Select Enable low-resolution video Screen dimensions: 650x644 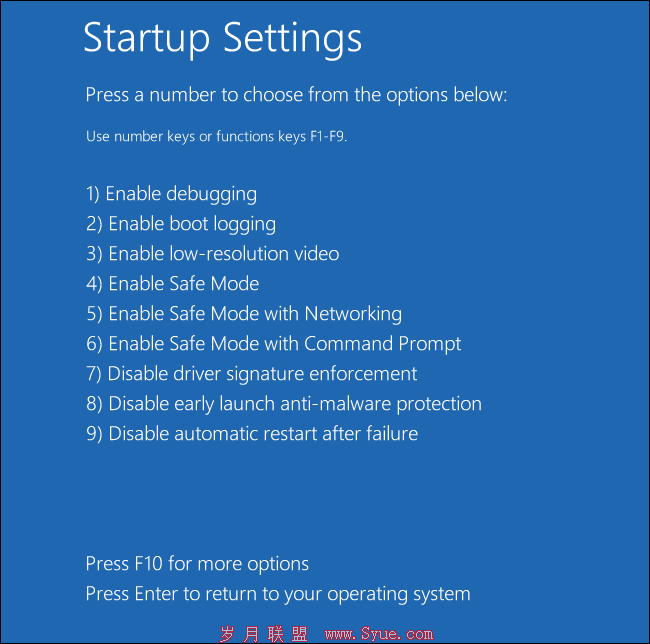tap(213, 254)
